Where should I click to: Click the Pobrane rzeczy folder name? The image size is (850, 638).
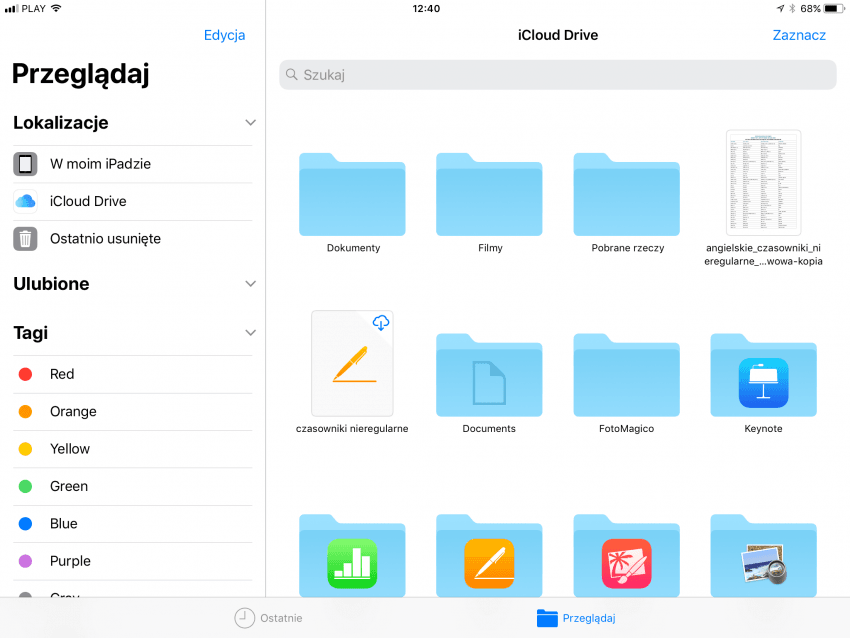click(628, 248)
